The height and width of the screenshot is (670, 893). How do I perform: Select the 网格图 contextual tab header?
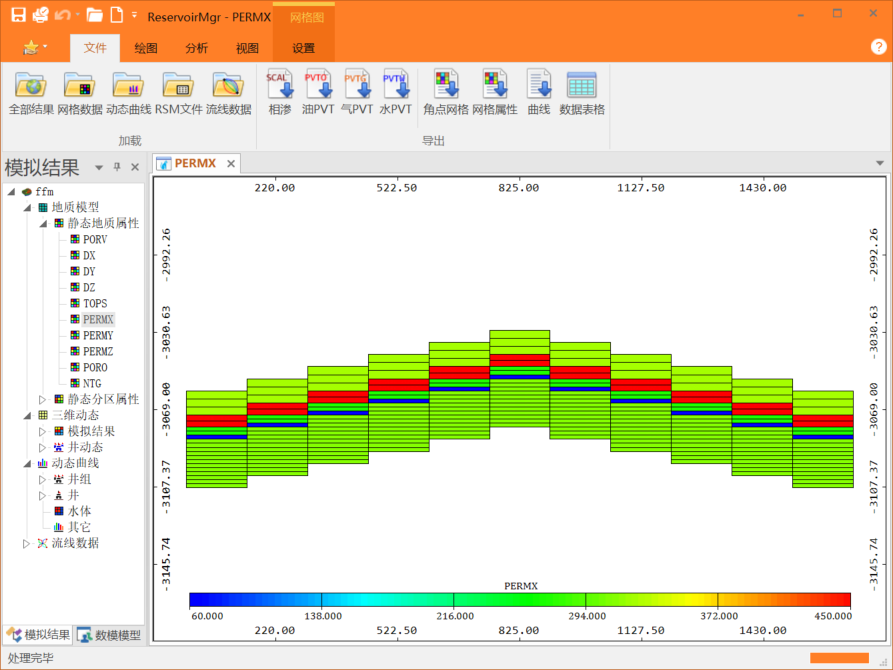[x=306, y=17]
